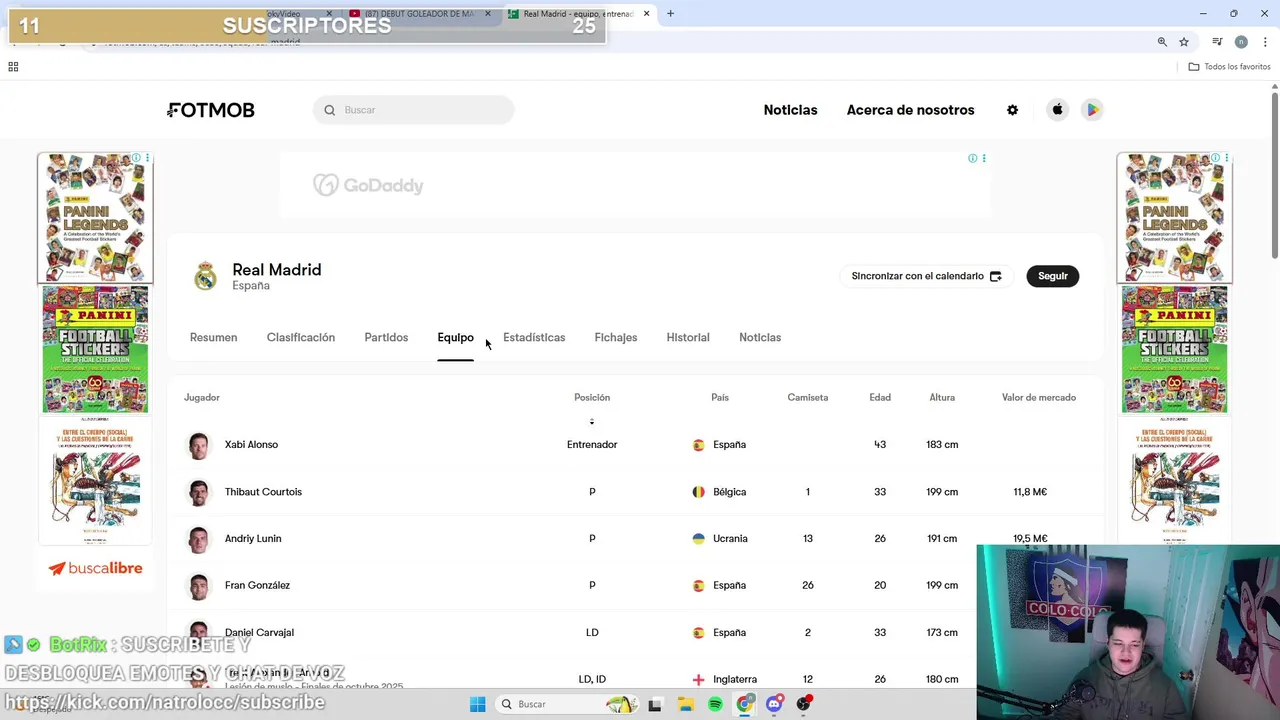
Task: Open Acerca de nosotros link
Action: pyautogui.click(x=910, y=110)
